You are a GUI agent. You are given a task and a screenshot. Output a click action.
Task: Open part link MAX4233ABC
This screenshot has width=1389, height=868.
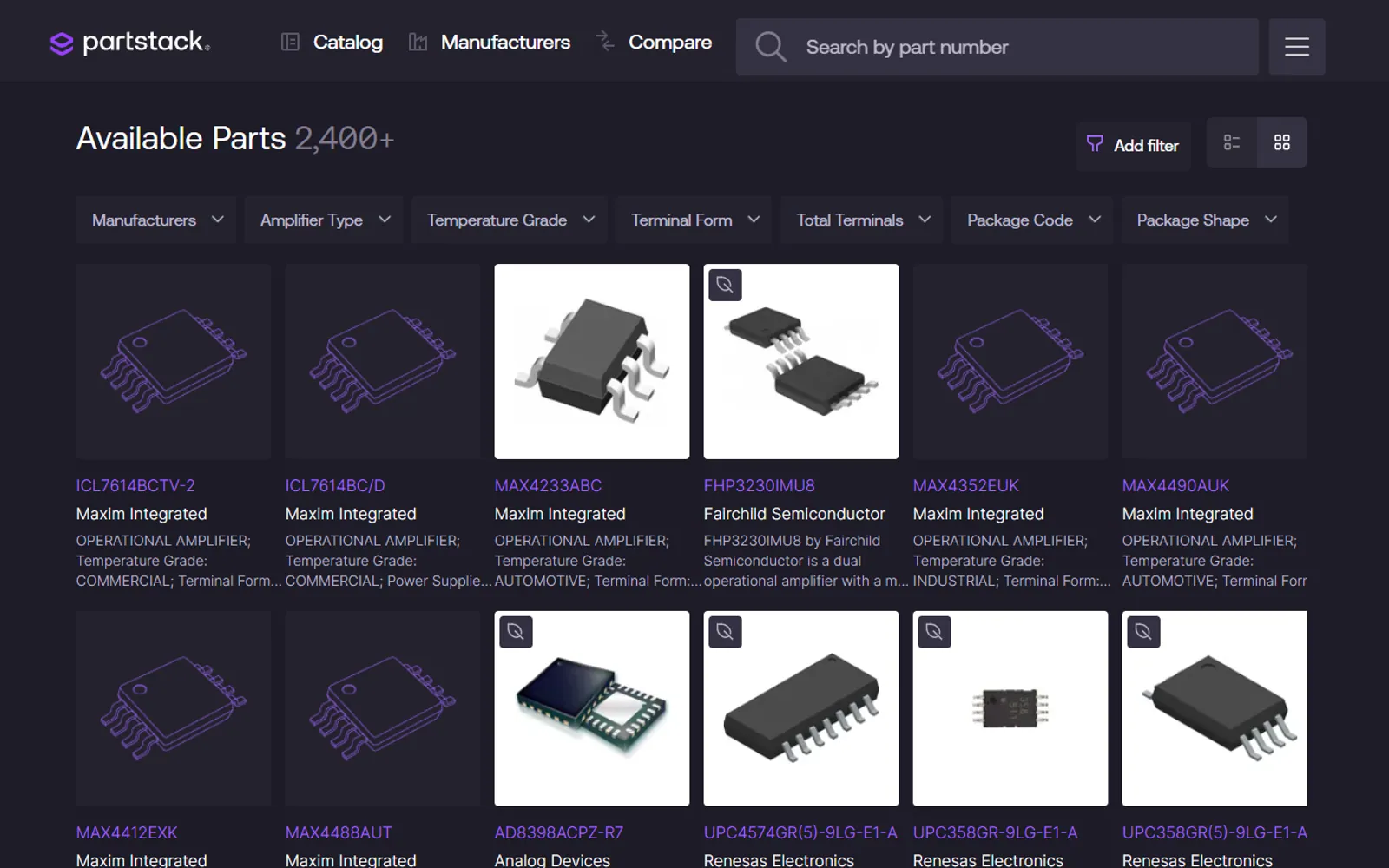pos(548,485)
